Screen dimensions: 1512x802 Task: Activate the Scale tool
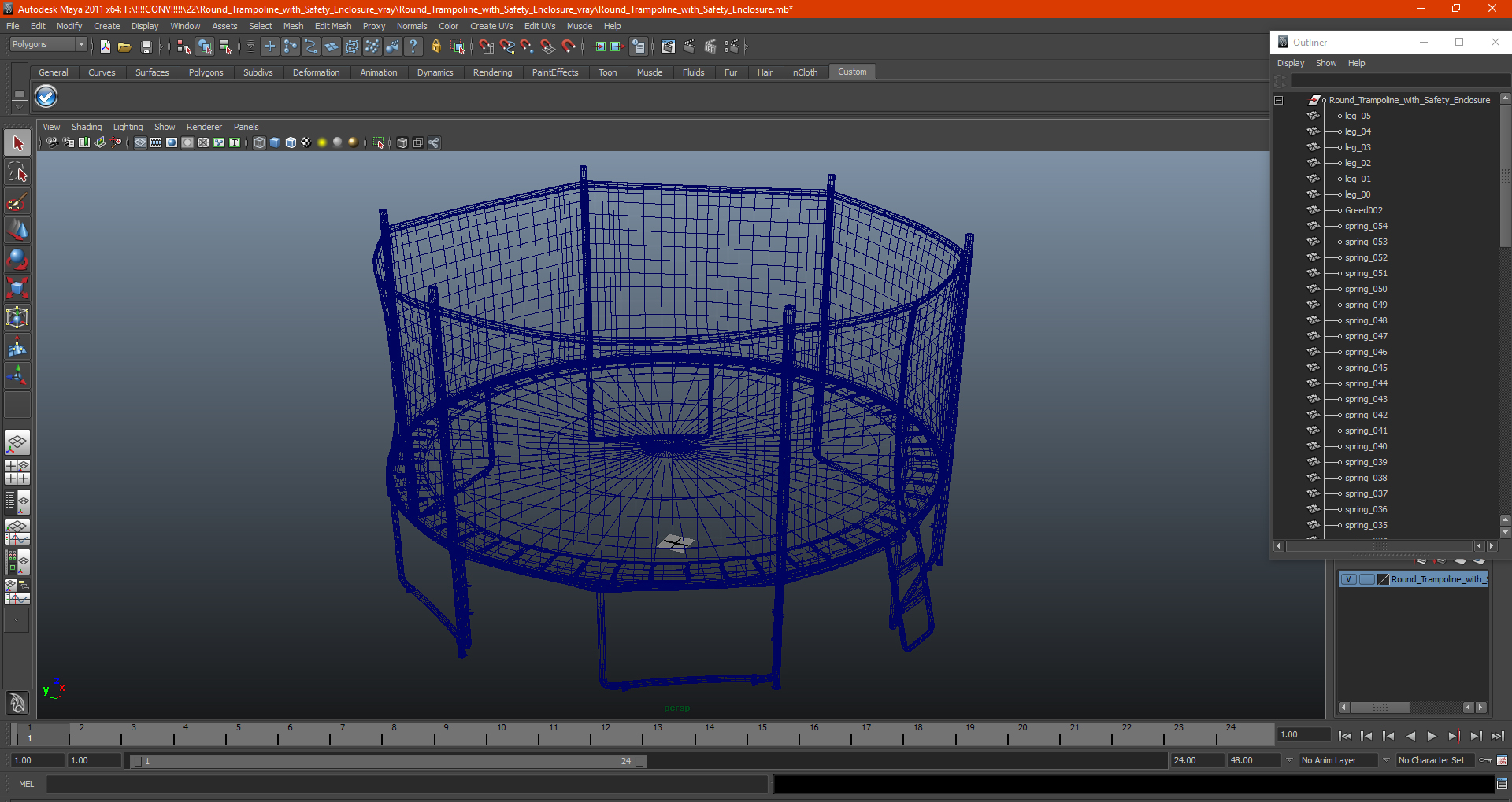(17, 288)
